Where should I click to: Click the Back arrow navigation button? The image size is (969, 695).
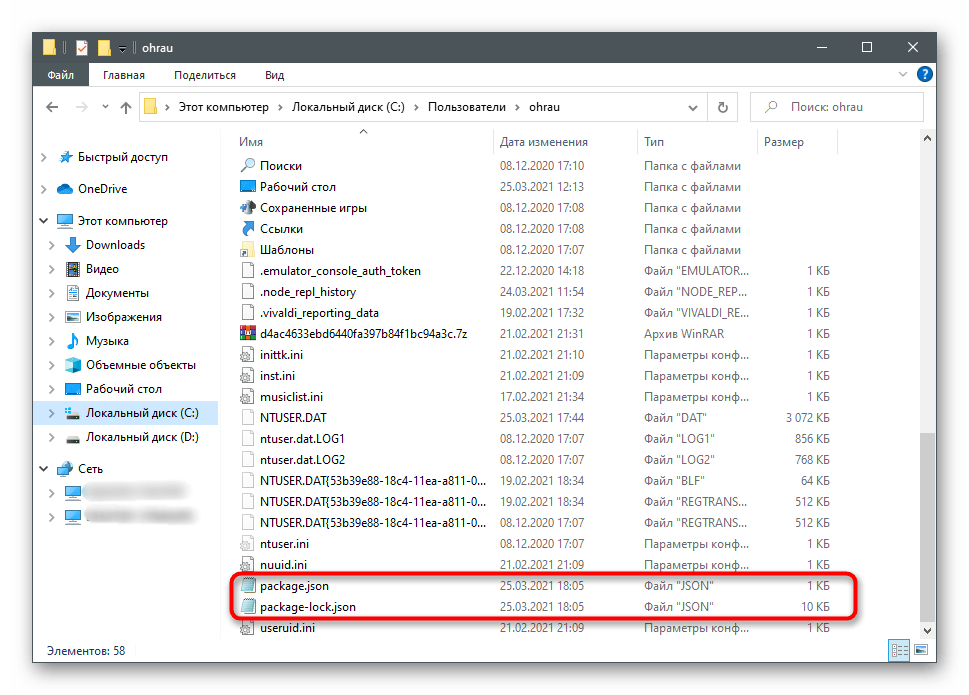[x=52, y=107]
